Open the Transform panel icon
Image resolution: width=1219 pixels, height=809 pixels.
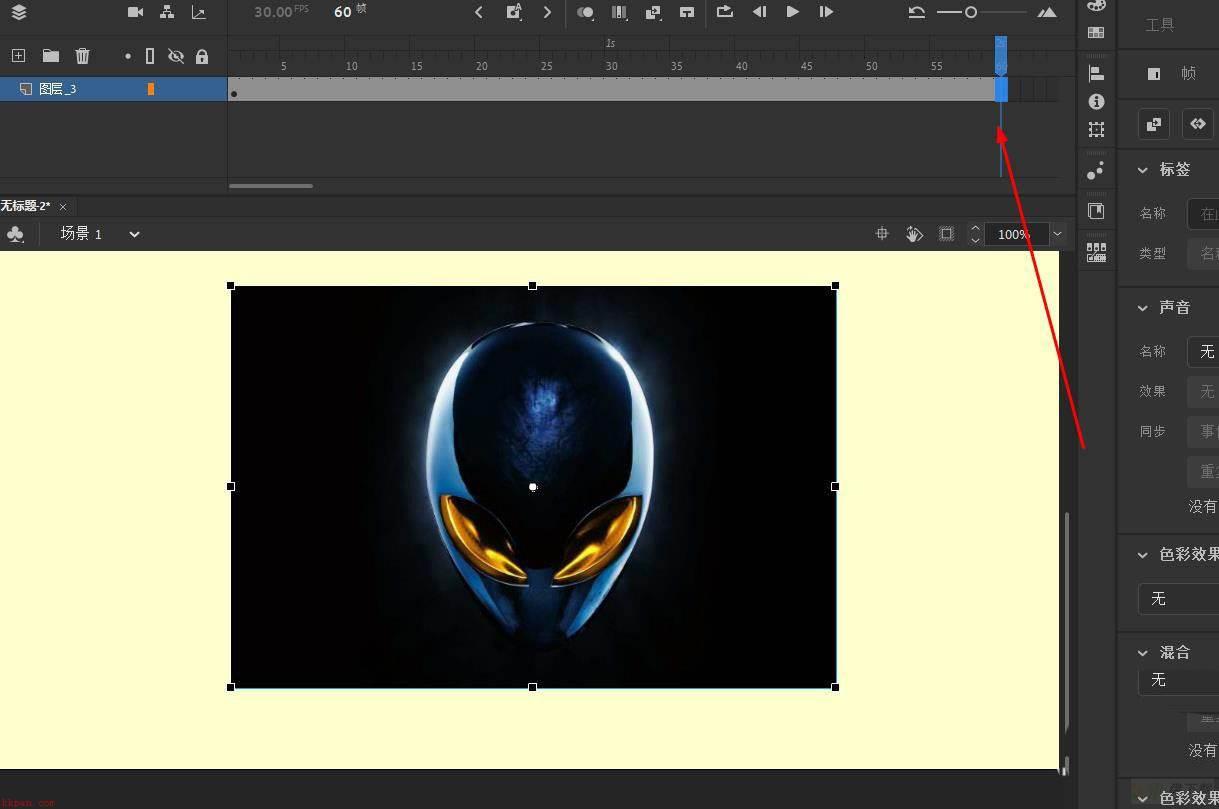point(1096,130)
